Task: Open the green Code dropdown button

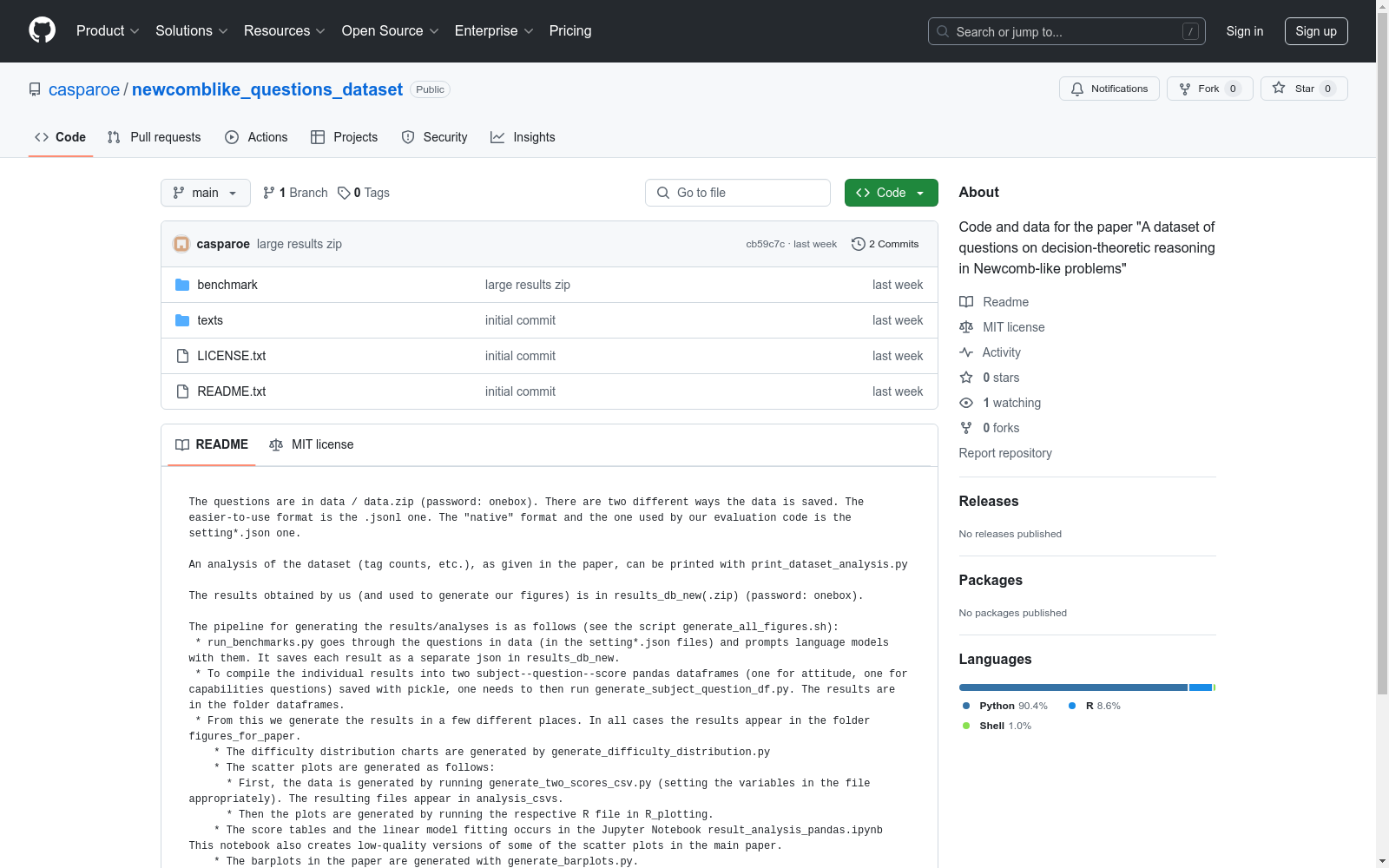Action: pos(891,193)
